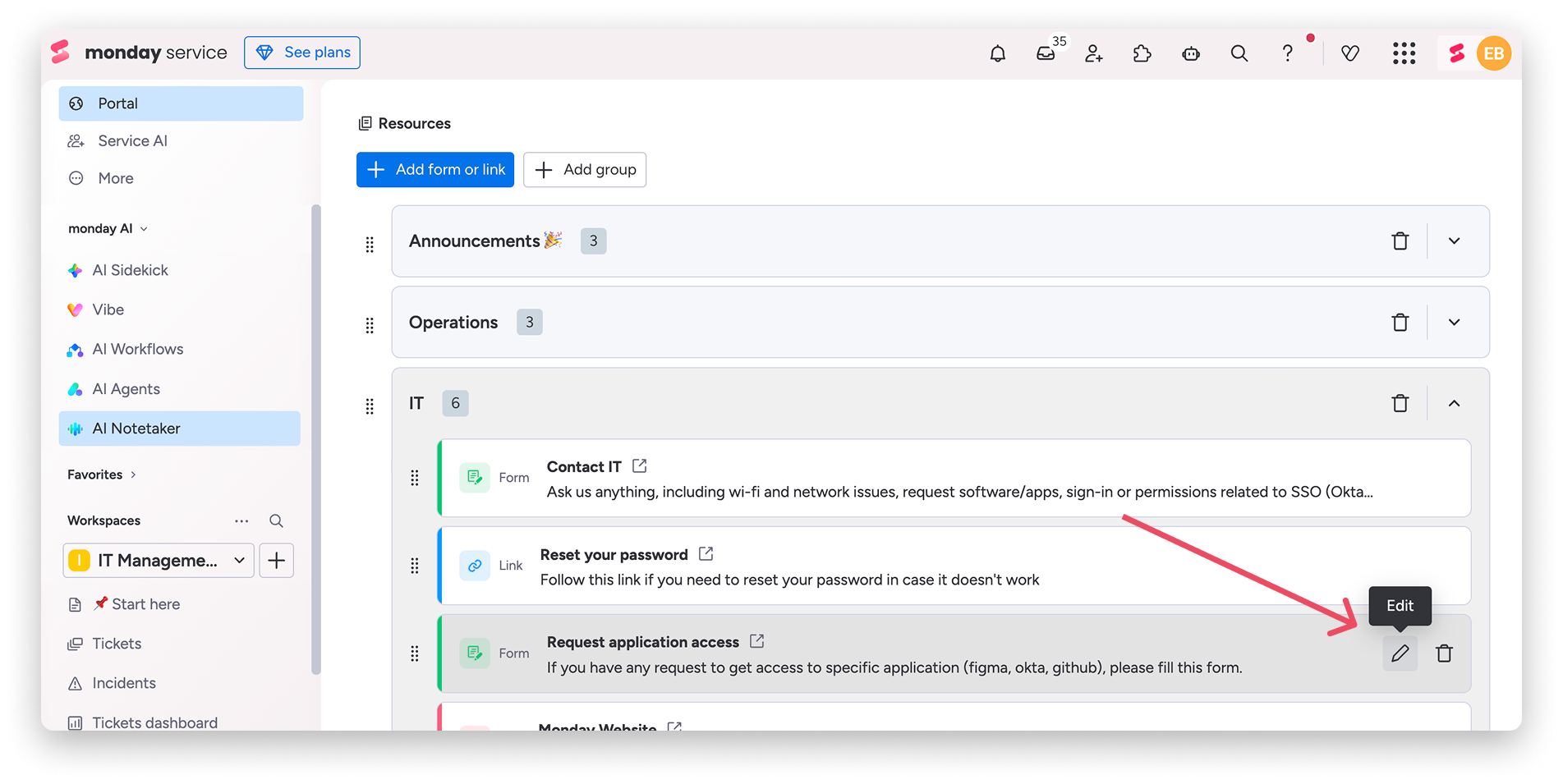This screenshot has height=784, width=1563.
Task: Select AI Notetaker
Action: (x=179, y=429)
